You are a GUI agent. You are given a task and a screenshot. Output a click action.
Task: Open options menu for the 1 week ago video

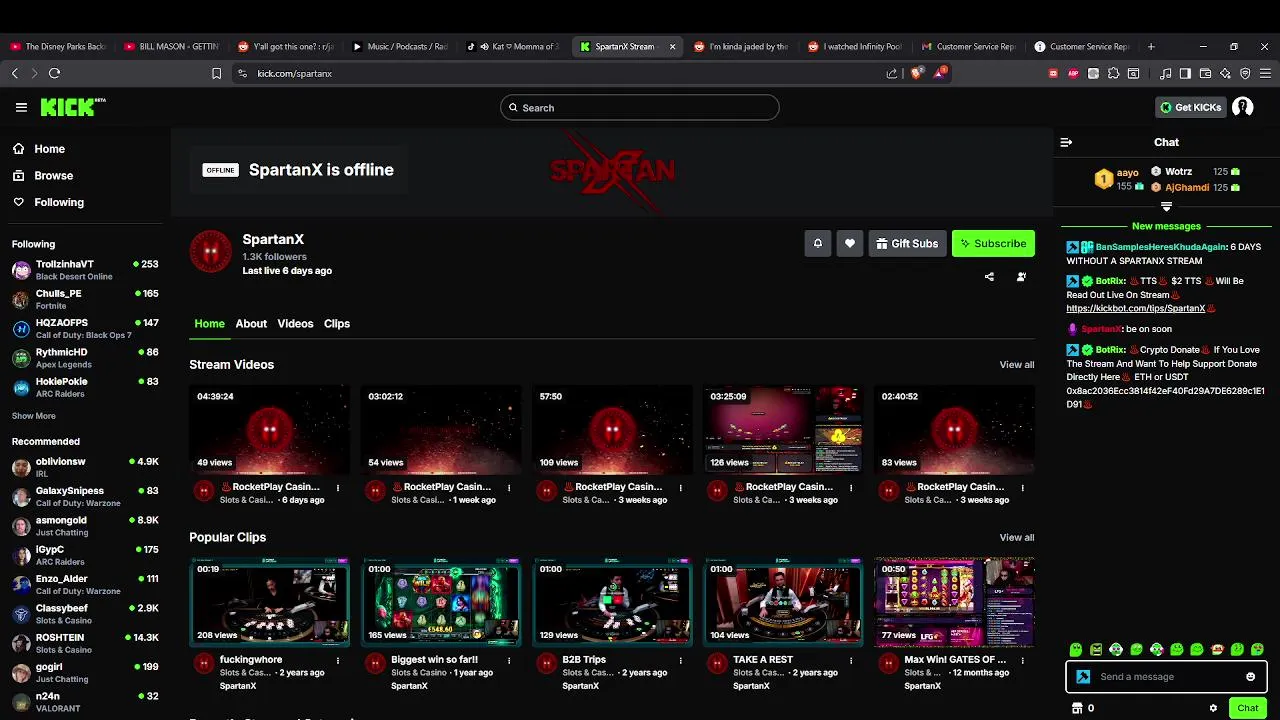click(x=509, y=488)
